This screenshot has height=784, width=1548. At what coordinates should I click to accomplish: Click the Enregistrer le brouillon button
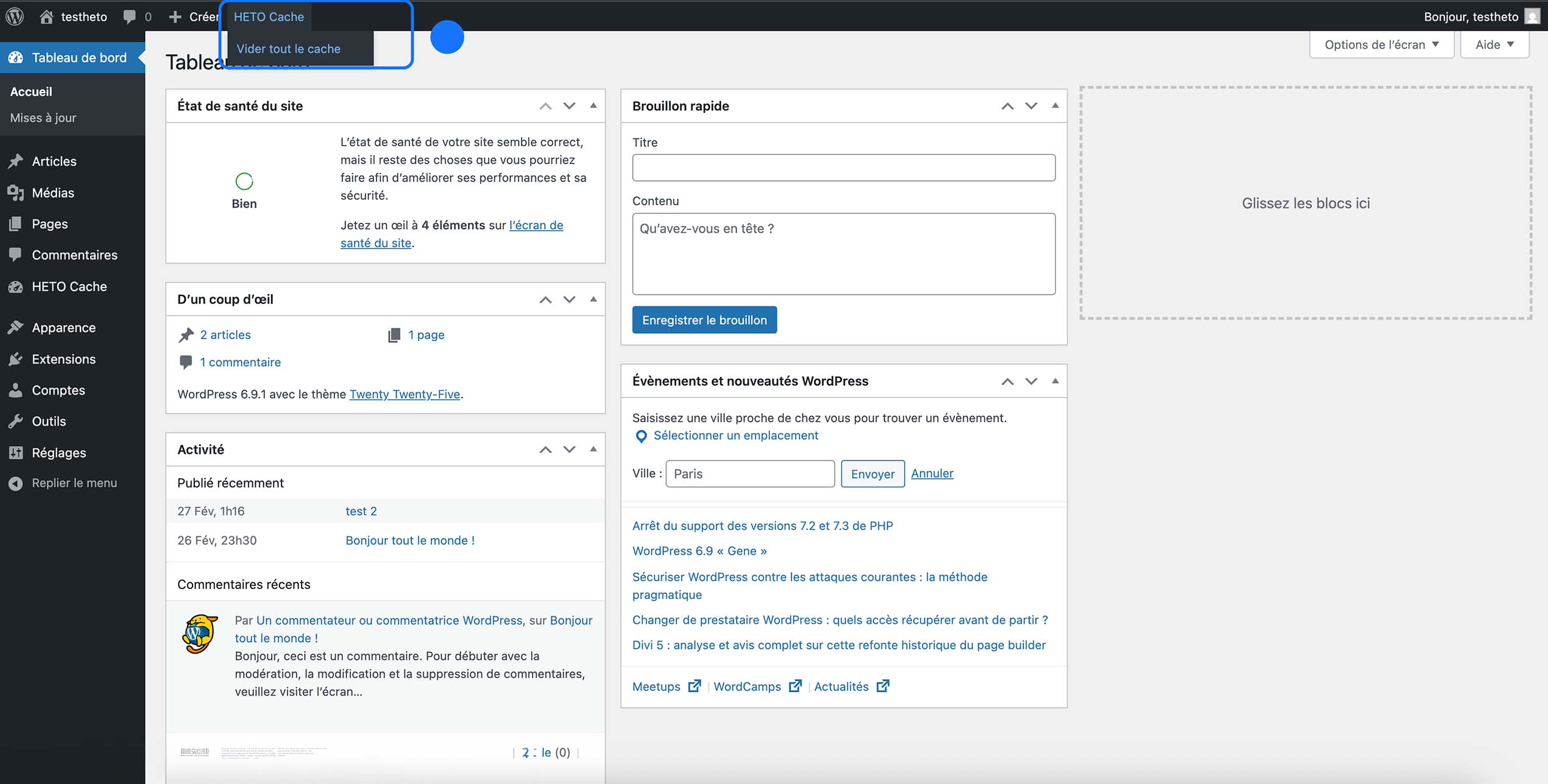[704, 319]
